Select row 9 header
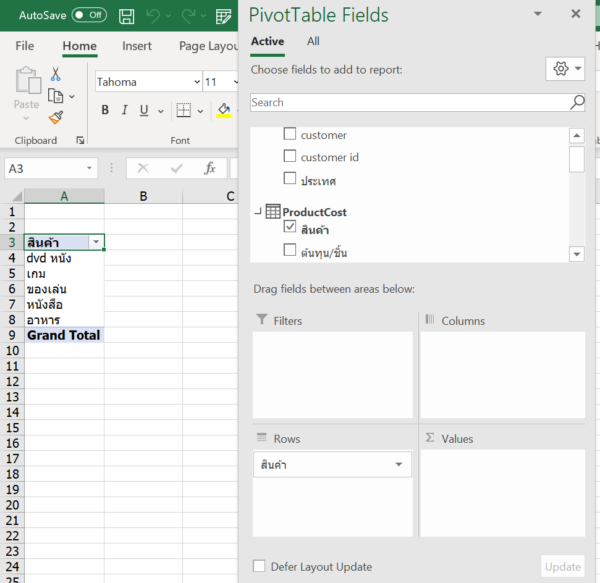 click(x=12, y=335)
